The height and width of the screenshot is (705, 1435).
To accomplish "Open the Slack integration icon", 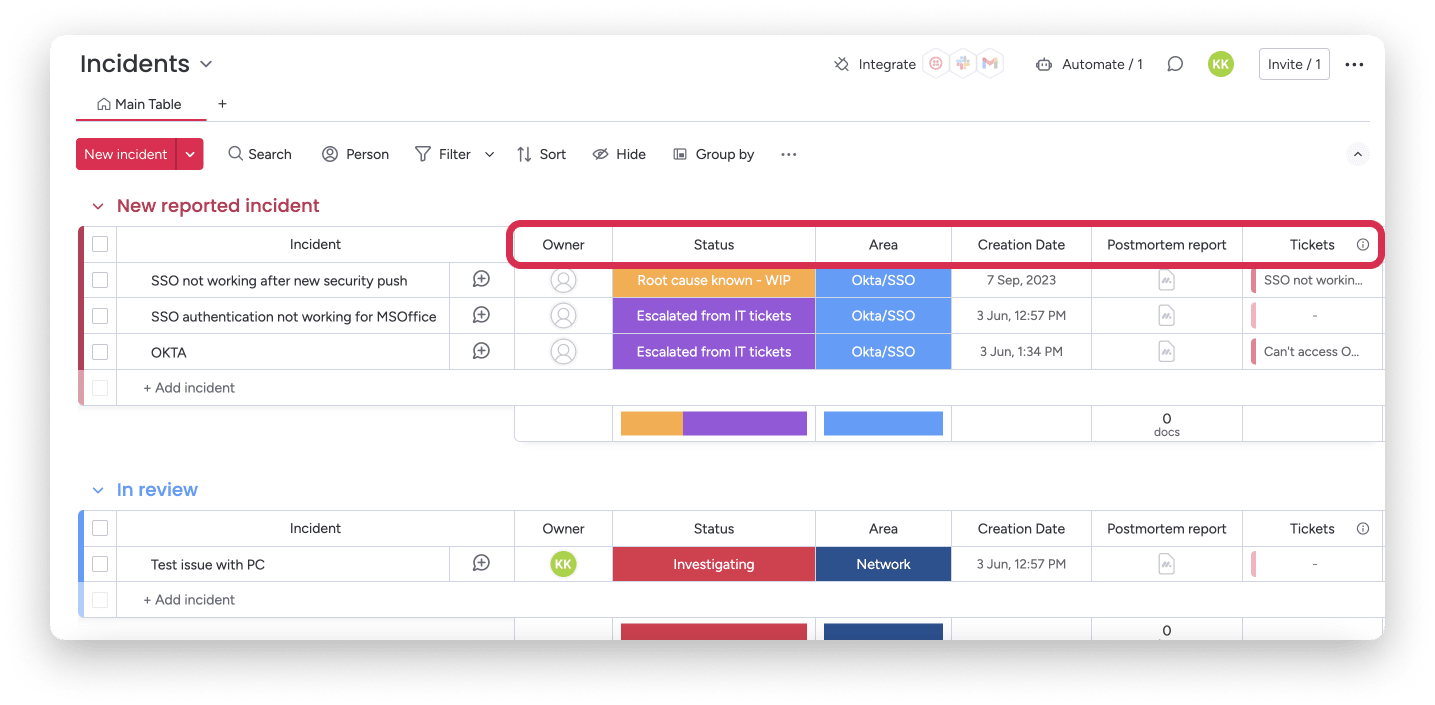I will coord(963,64).
